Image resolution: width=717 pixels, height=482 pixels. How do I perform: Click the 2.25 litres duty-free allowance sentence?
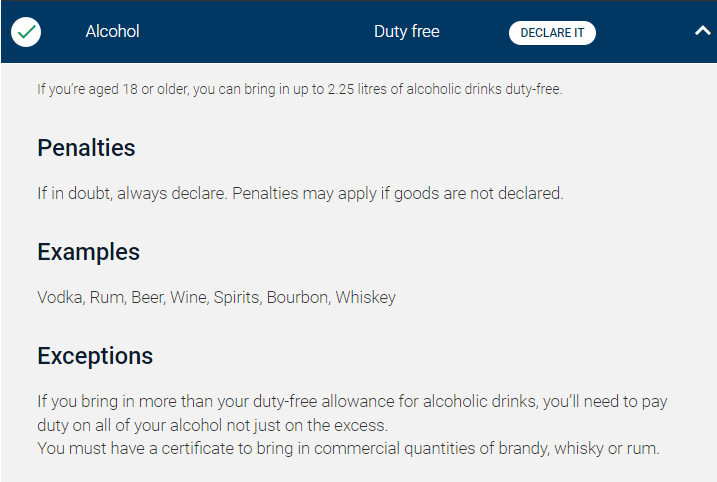coord(300,89)
